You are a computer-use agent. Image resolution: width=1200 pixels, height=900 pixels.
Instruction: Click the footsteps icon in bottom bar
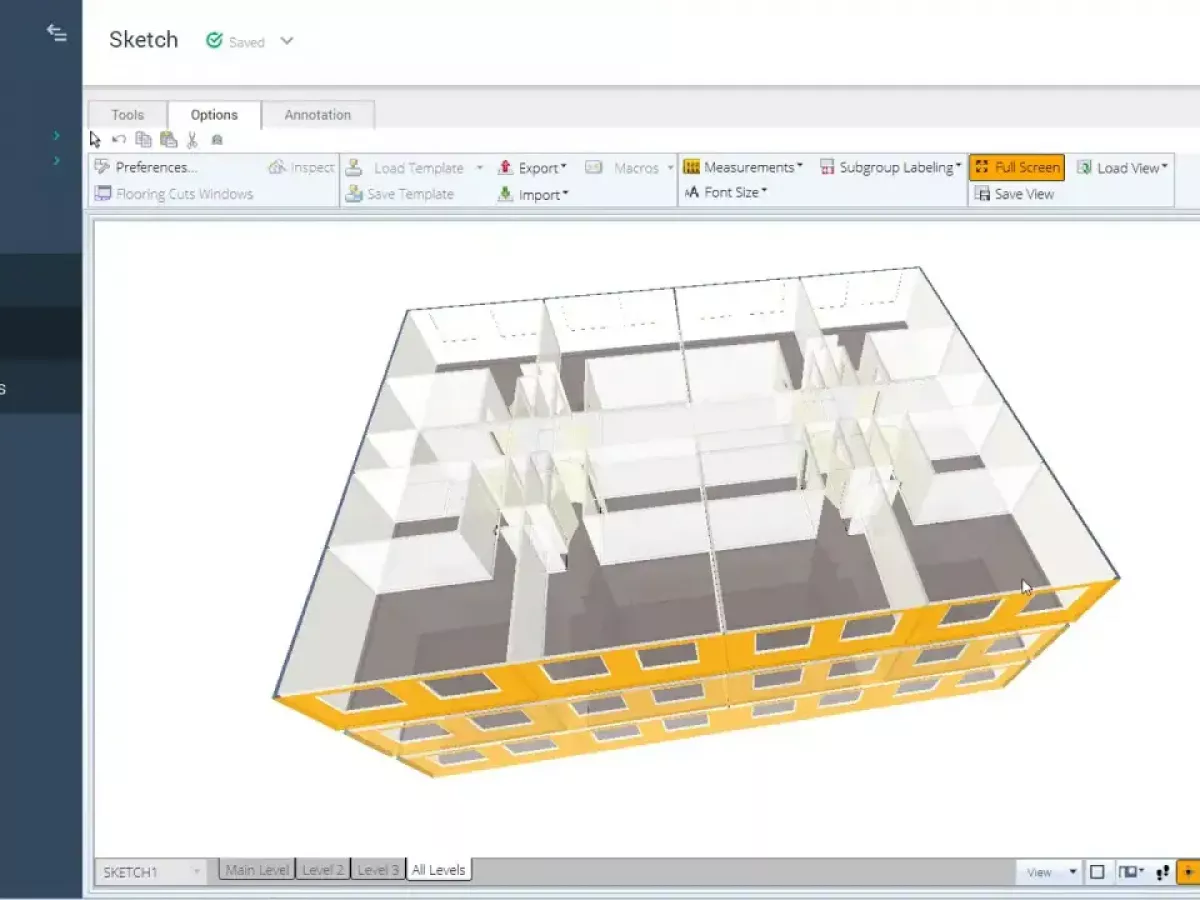1162,872
